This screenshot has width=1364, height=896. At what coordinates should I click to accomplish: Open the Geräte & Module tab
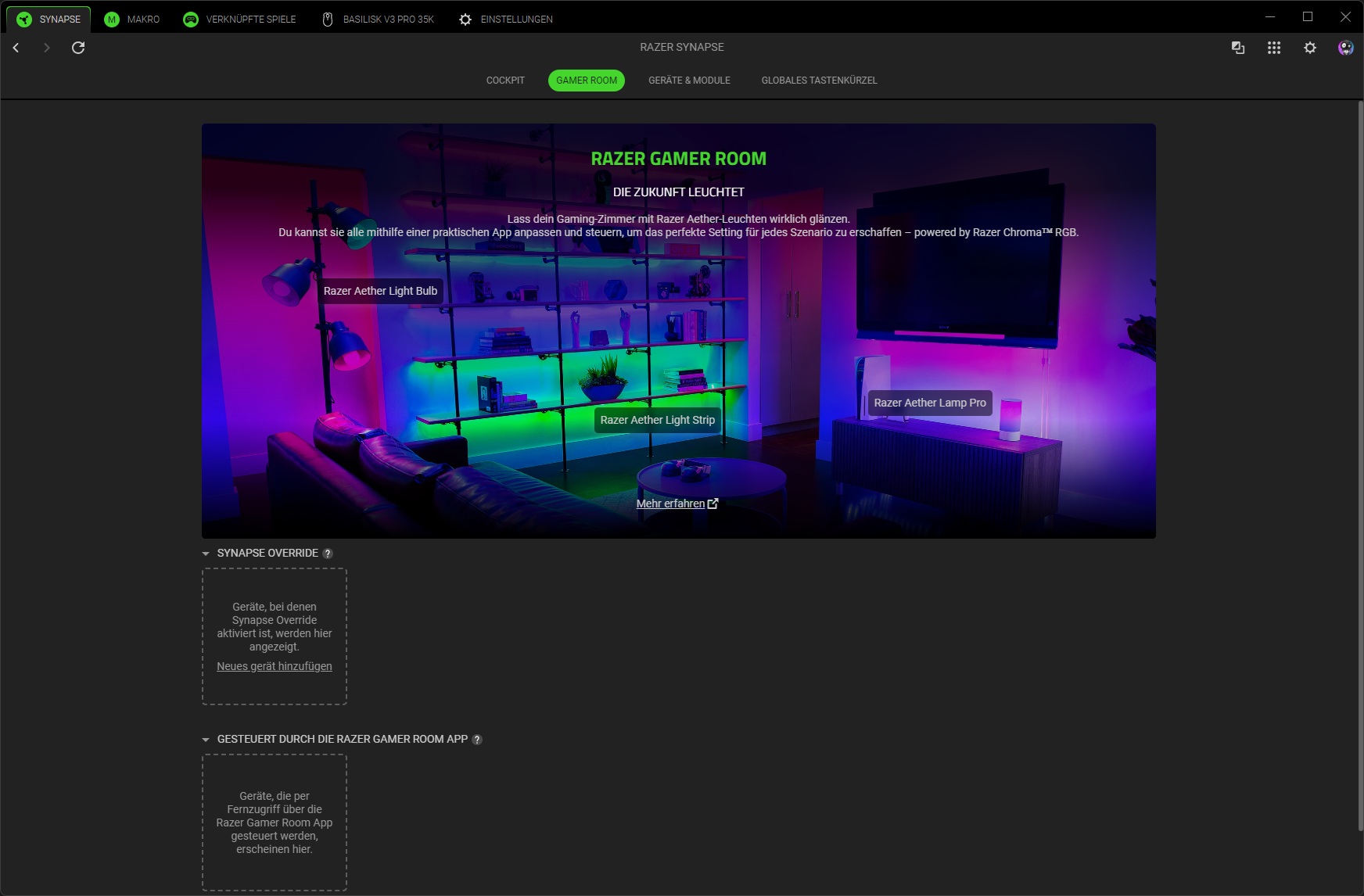[689, 81]
